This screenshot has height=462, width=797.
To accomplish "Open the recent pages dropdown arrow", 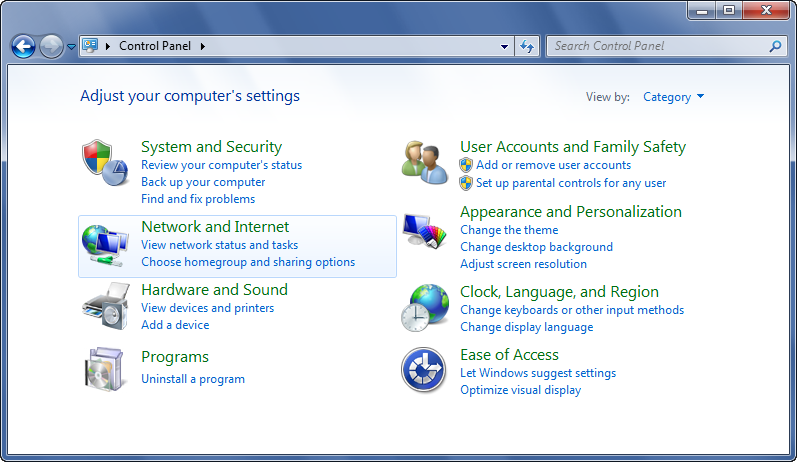I will tap(71, 47).
